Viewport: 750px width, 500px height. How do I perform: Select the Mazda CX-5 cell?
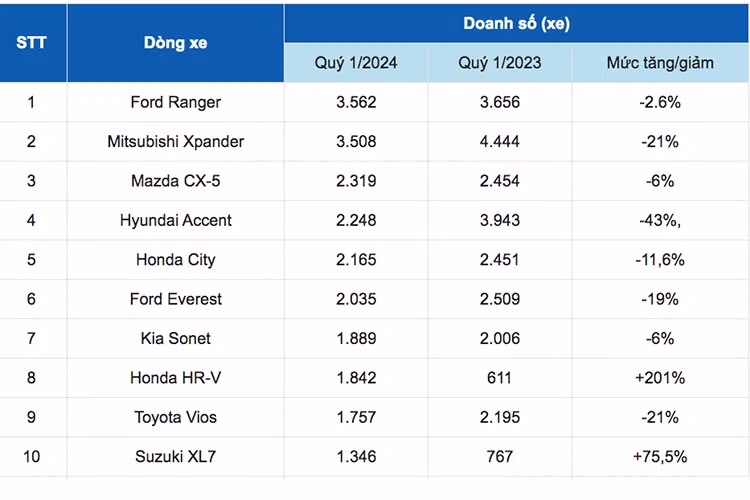pos(176,181)
